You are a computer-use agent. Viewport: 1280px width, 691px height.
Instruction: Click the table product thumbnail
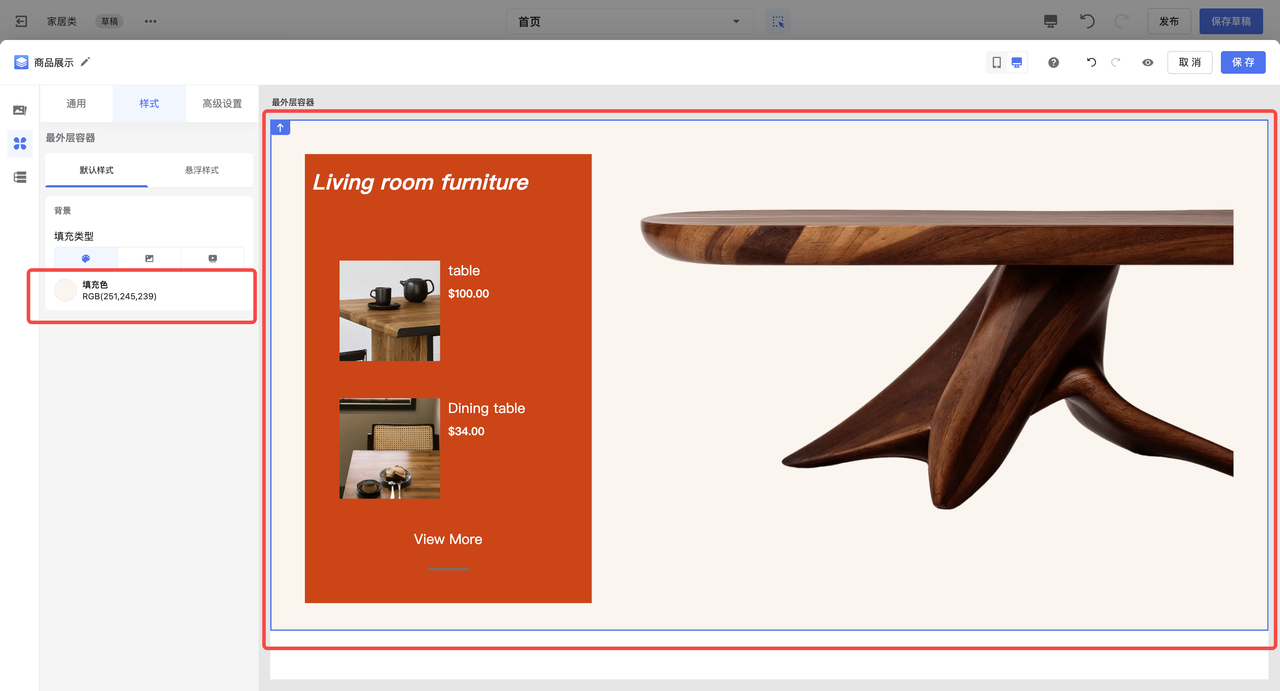pos(389,311)
